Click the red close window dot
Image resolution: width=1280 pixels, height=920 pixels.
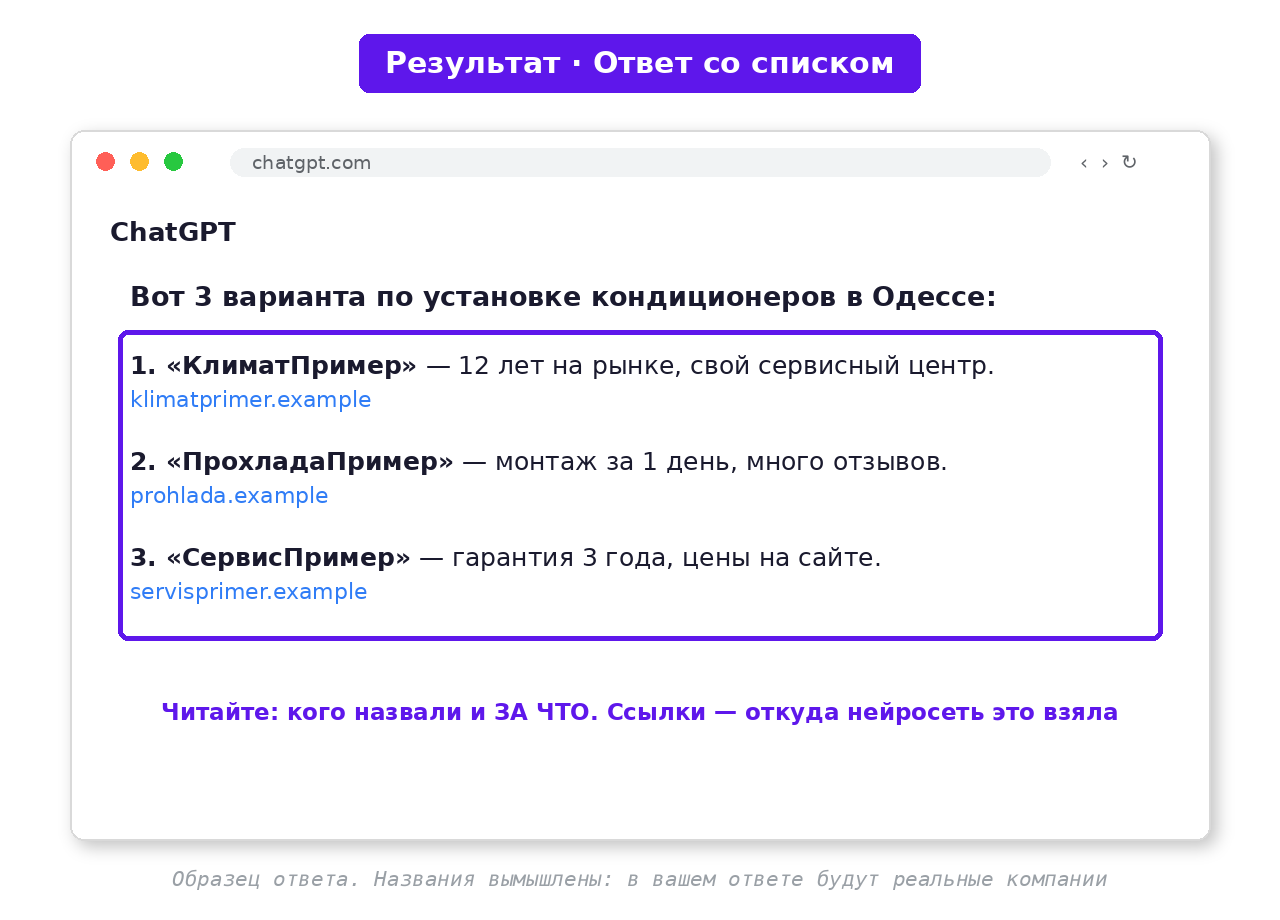[105, 162]
